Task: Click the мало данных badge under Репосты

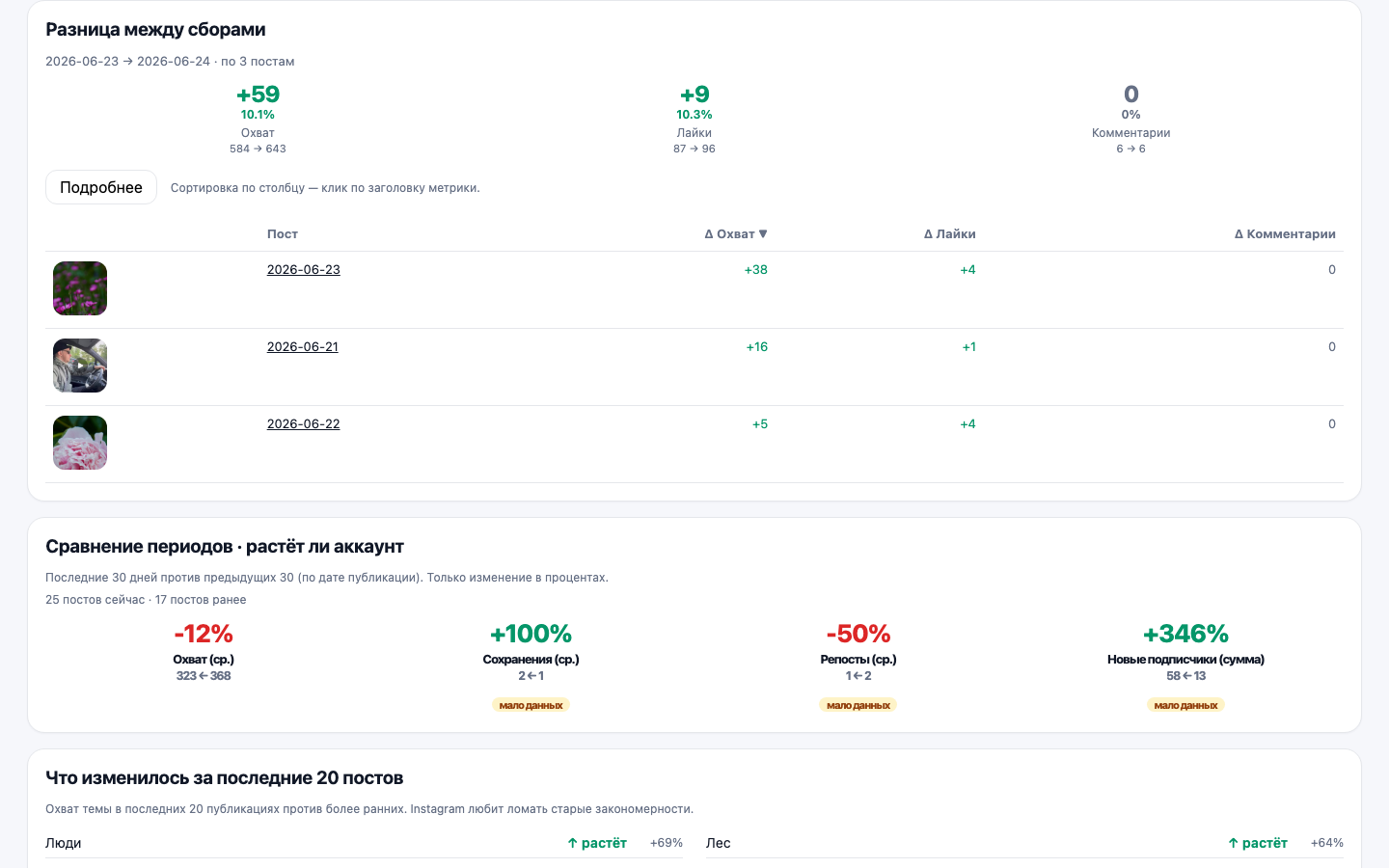Action: 858,705
